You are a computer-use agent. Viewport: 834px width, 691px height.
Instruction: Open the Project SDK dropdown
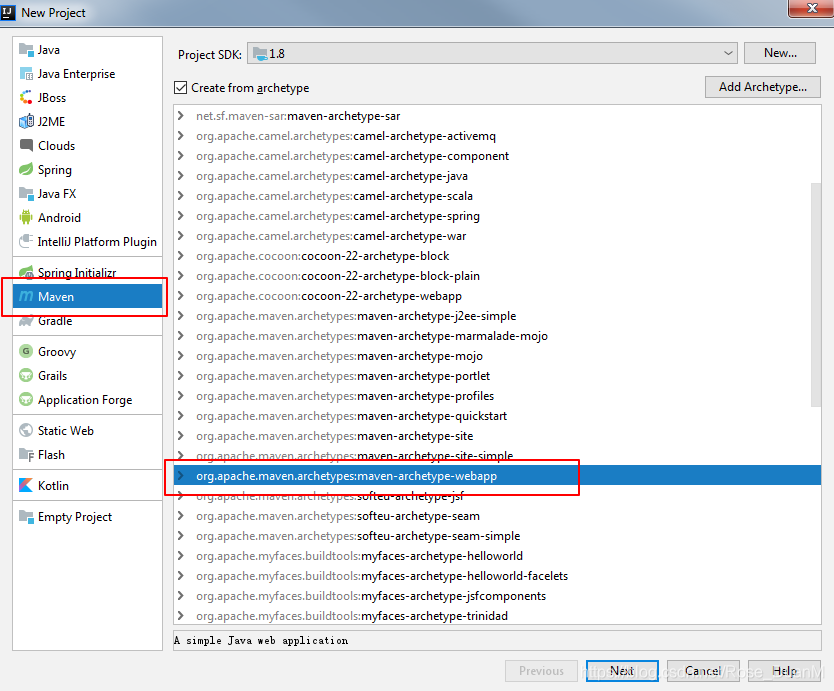click(492, 54)
